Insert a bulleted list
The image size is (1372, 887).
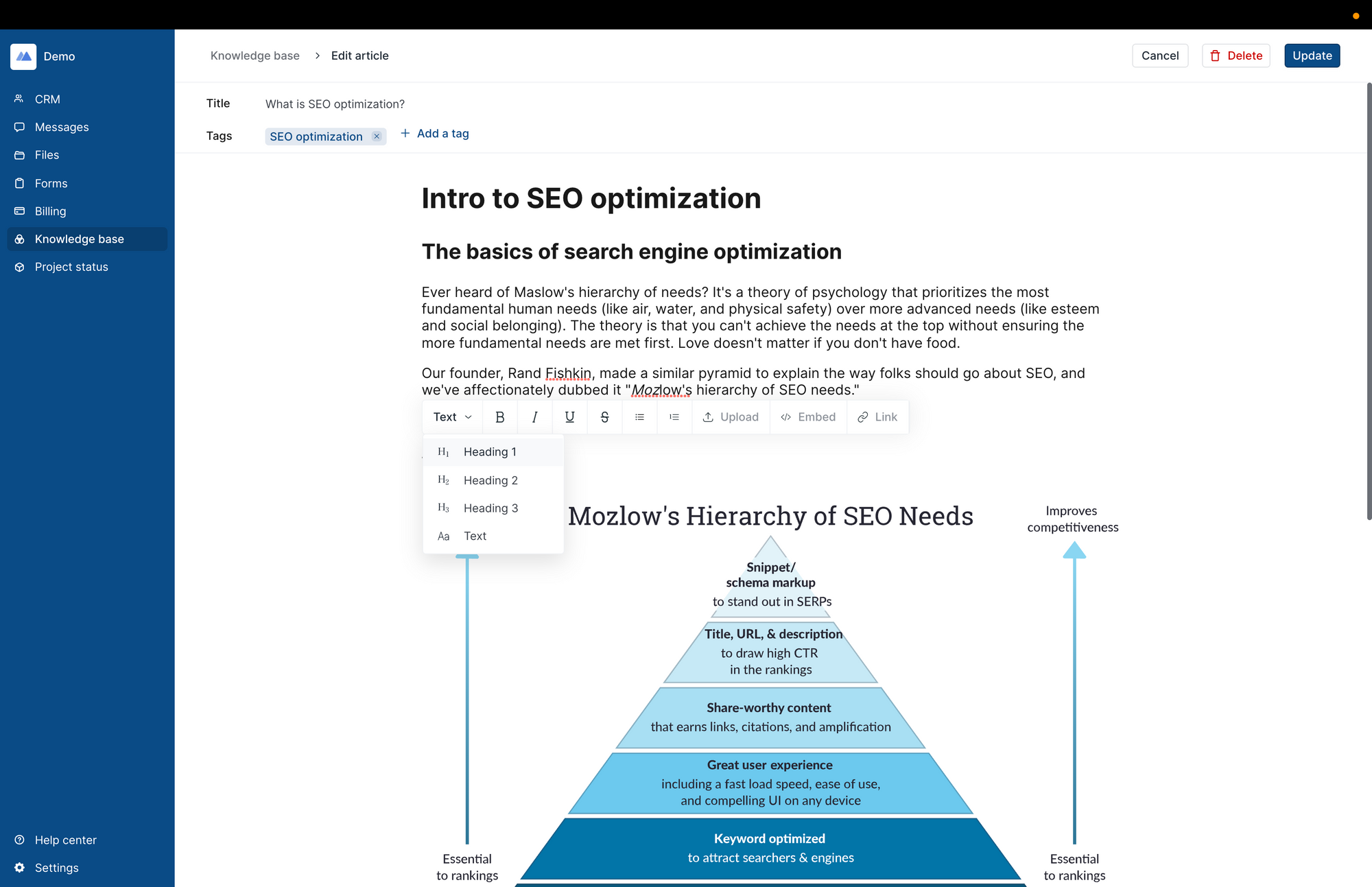coord(639,417)
